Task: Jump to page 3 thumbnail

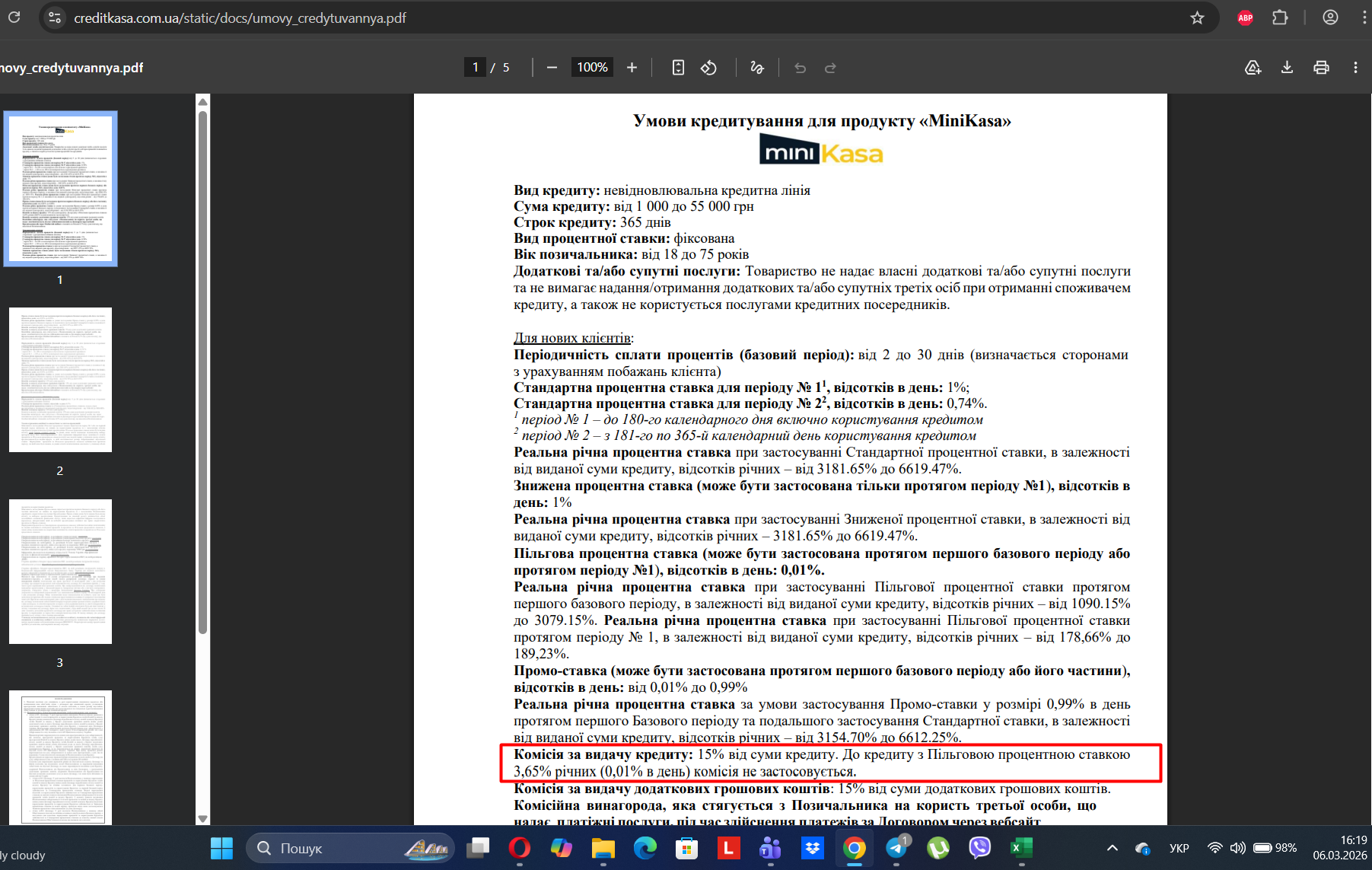Action: (x=61, y=572)
